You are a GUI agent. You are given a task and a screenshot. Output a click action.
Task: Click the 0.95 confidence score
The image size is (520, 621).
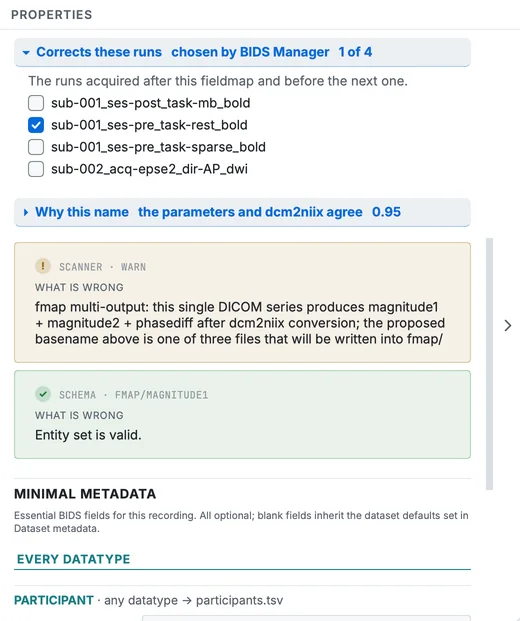(x=386, y=212)
